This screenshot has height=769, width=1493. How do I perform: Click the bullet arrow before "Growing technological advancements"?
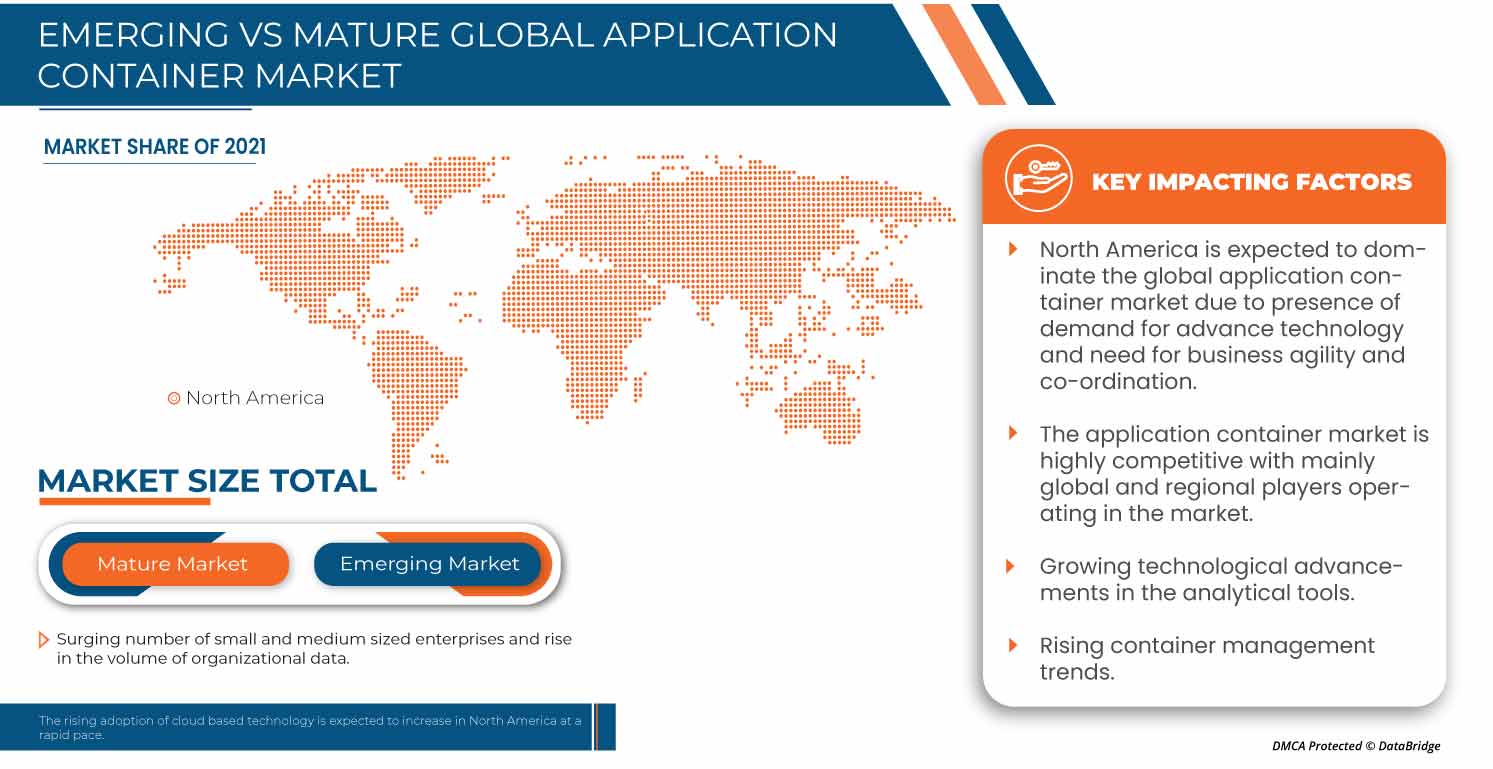click(x=1013, y=566)
